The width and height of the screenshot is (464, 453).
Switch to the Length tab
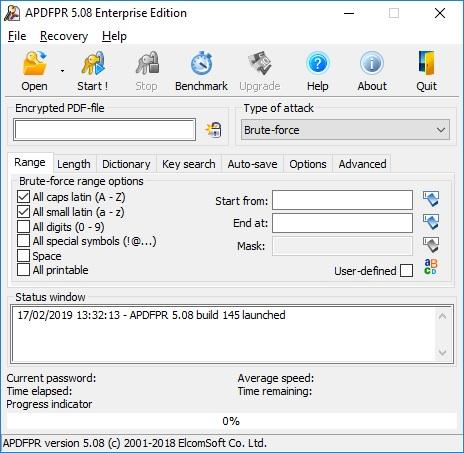tap(74, 164)
